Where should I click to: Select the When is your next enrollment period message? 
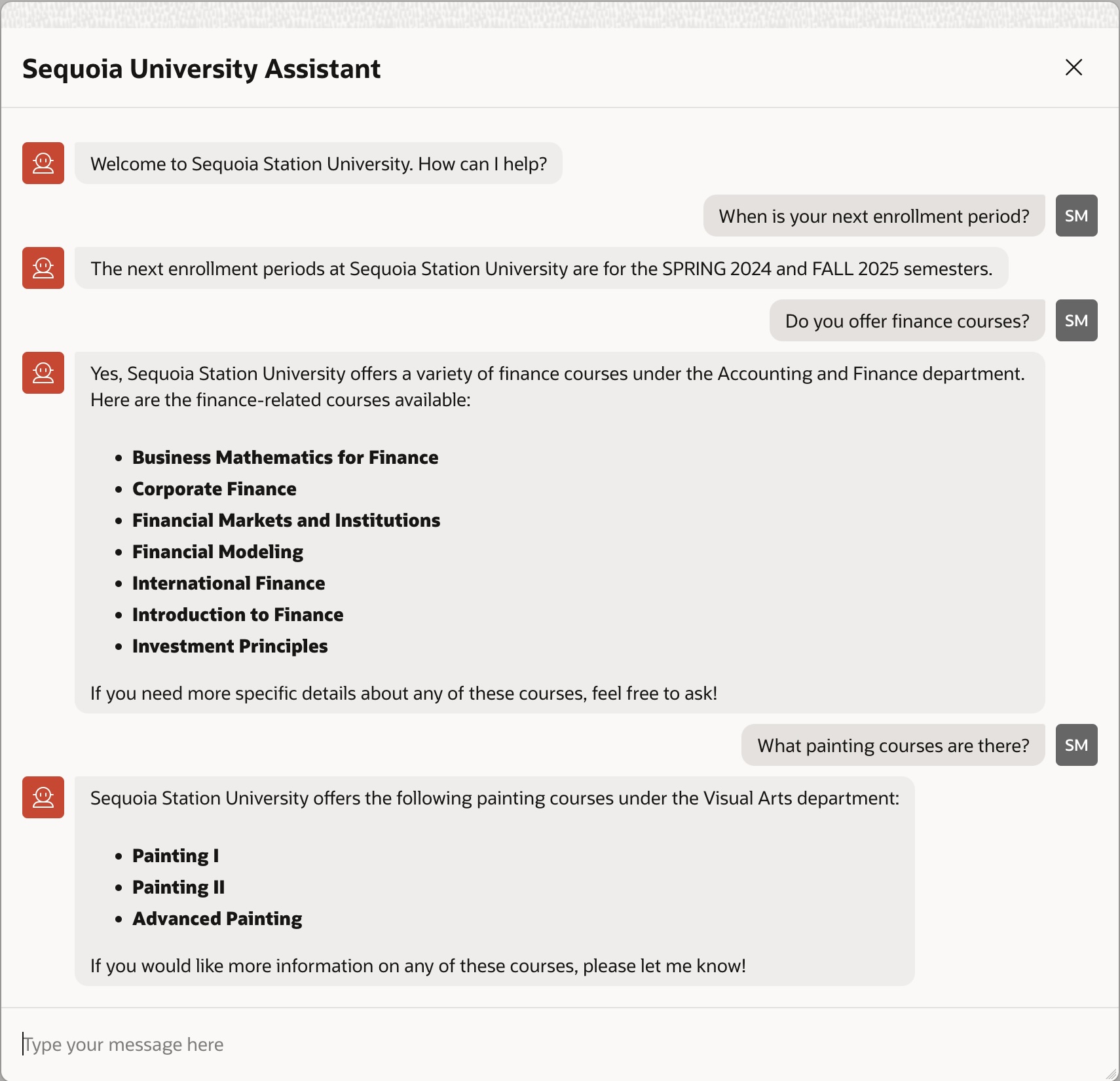(874, 216)
